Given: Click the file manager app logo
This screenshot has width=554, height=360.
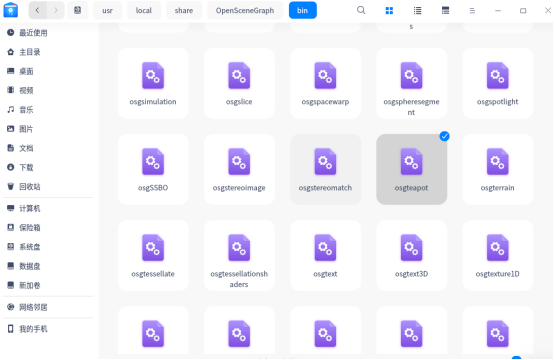Looking at the screenshot, I should pyautogui.click(x=11, y=10).
